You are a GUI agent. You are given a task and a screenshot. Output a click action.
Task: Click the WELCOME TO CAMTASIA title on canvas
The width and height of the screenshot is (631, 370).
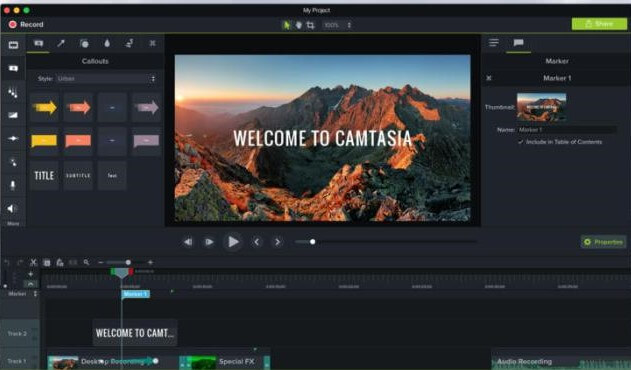click(322, 138)
